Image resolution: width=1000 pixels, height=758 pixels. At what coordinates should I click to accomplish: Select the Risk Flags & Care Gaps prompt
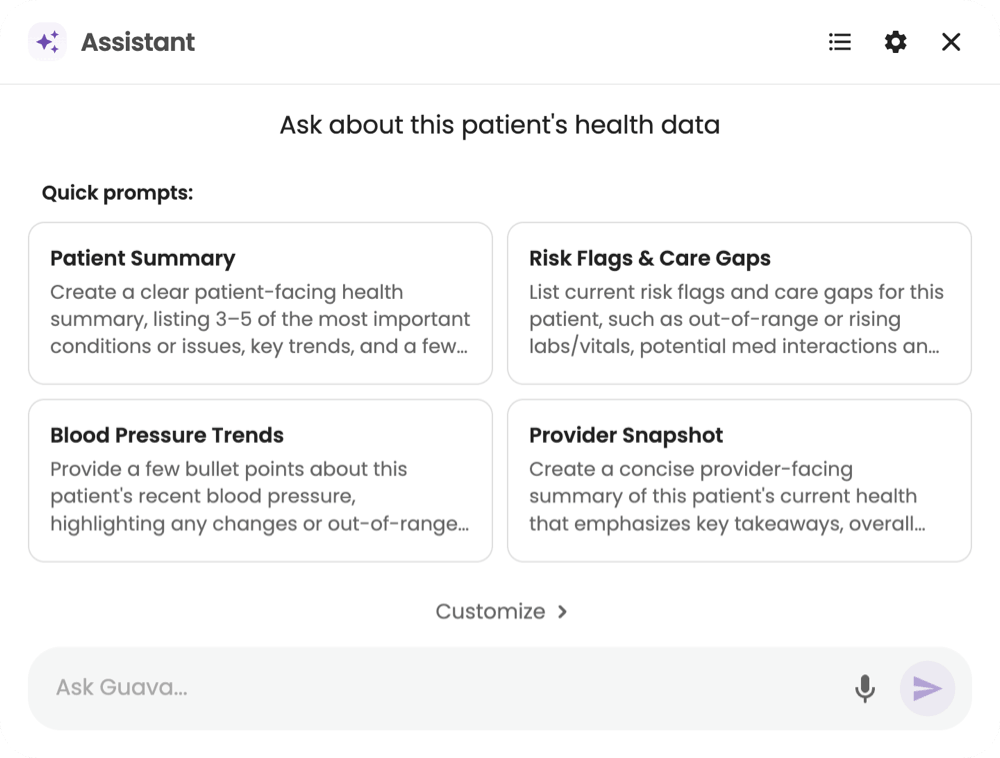pyautogui.click(x=739, y=303)
